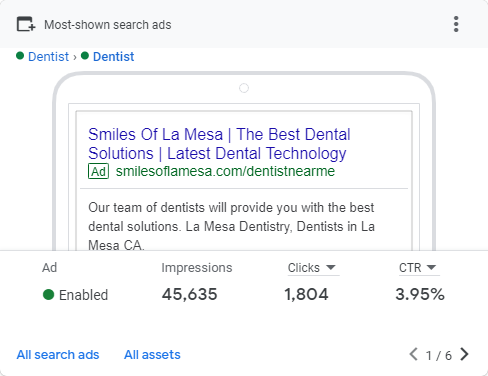This screenshot has height=376, width=488.
Task: Open the bold Dentist ad group link
Action: 113,57
